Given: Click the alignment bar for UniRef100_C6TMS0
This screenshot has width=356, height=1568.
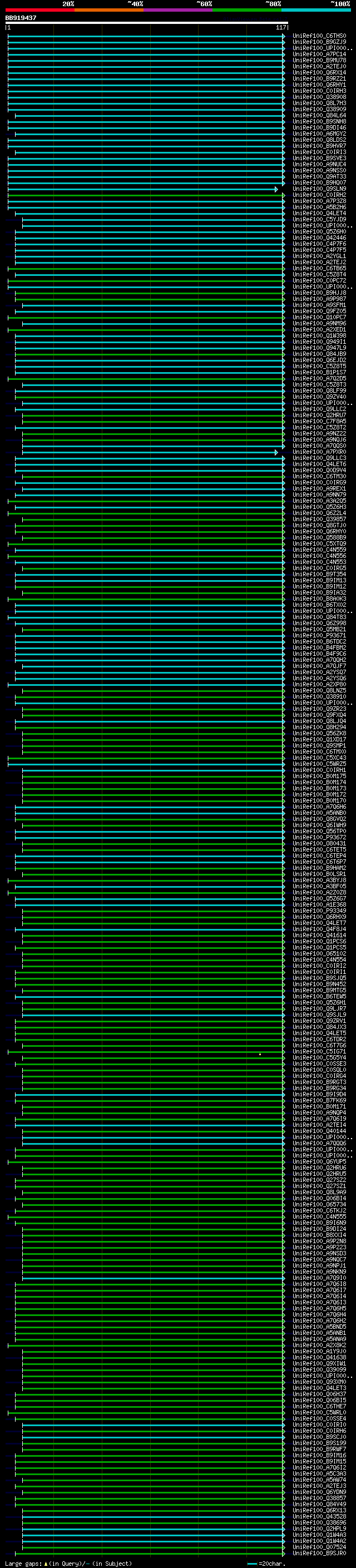Looking at the screenshot, I should [x=146, y=36].
